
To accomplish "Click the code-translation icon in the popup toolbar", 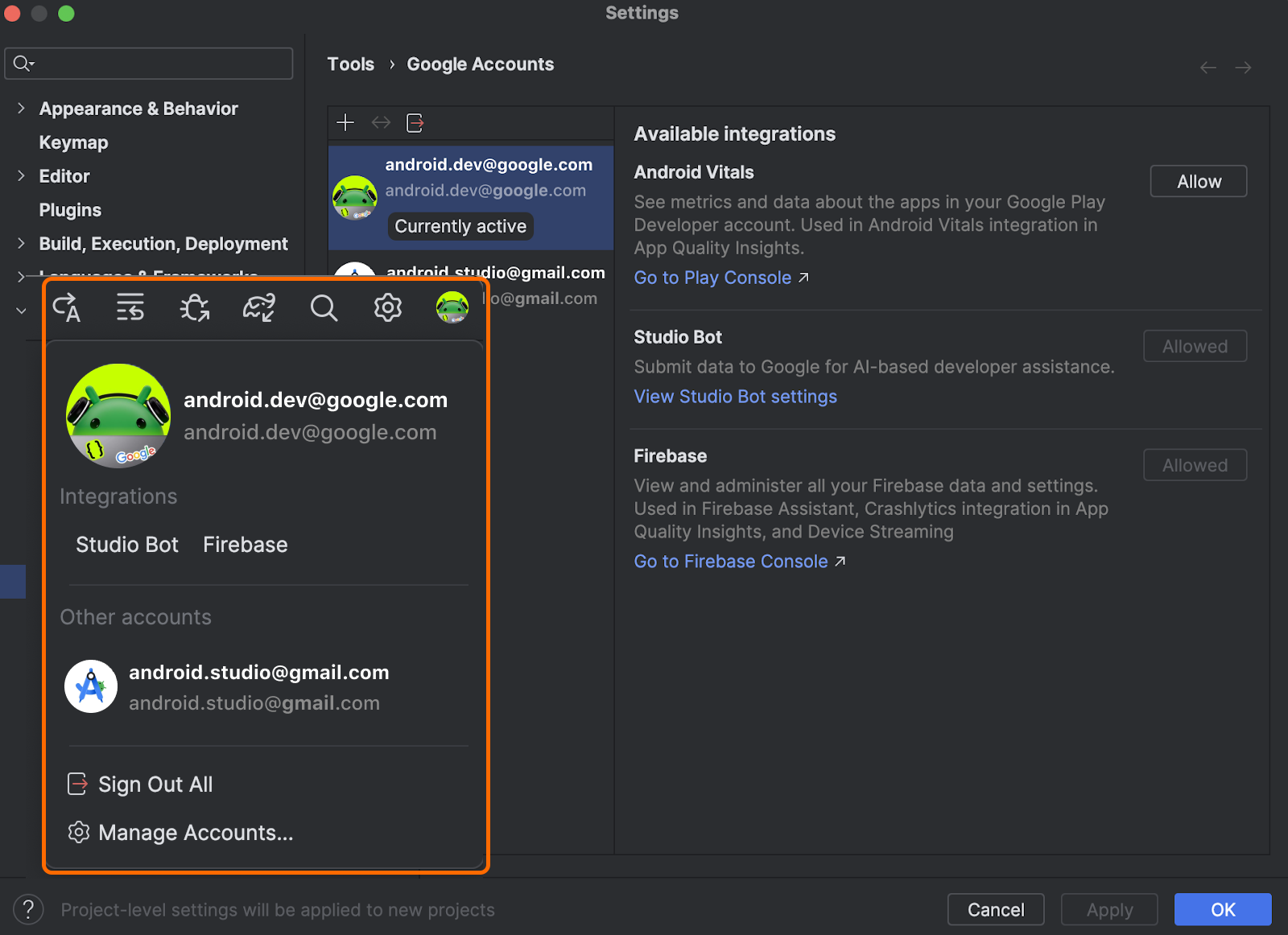I will [x=66, y=307].
